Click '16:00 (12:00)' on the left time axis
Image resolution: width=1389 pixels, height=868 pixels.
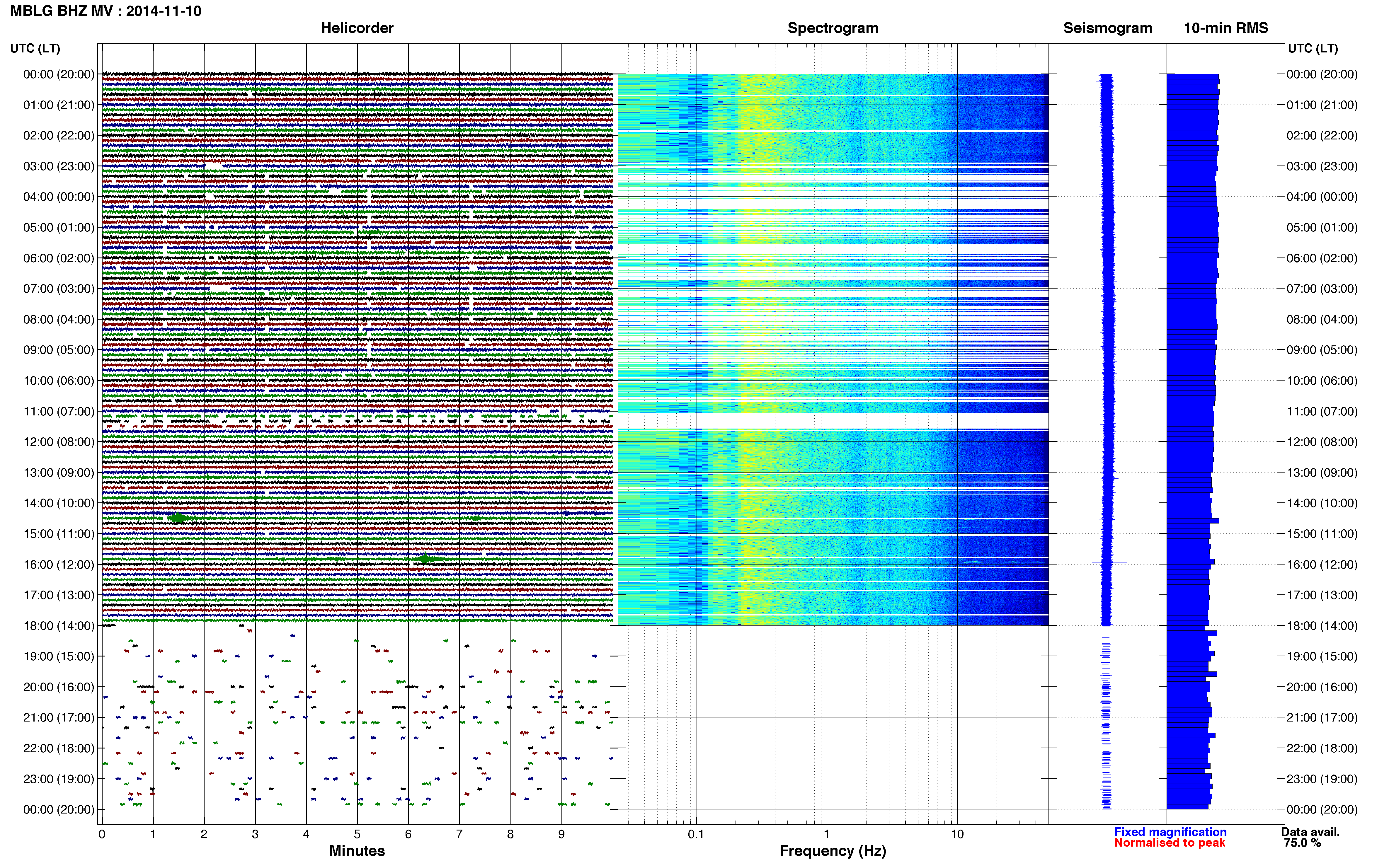pyautogui.click(x=59, y=564)
